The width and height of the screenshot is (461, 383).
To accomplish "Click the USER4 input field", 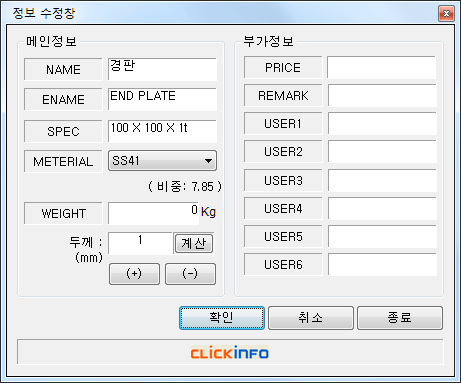I will [382, 208].
